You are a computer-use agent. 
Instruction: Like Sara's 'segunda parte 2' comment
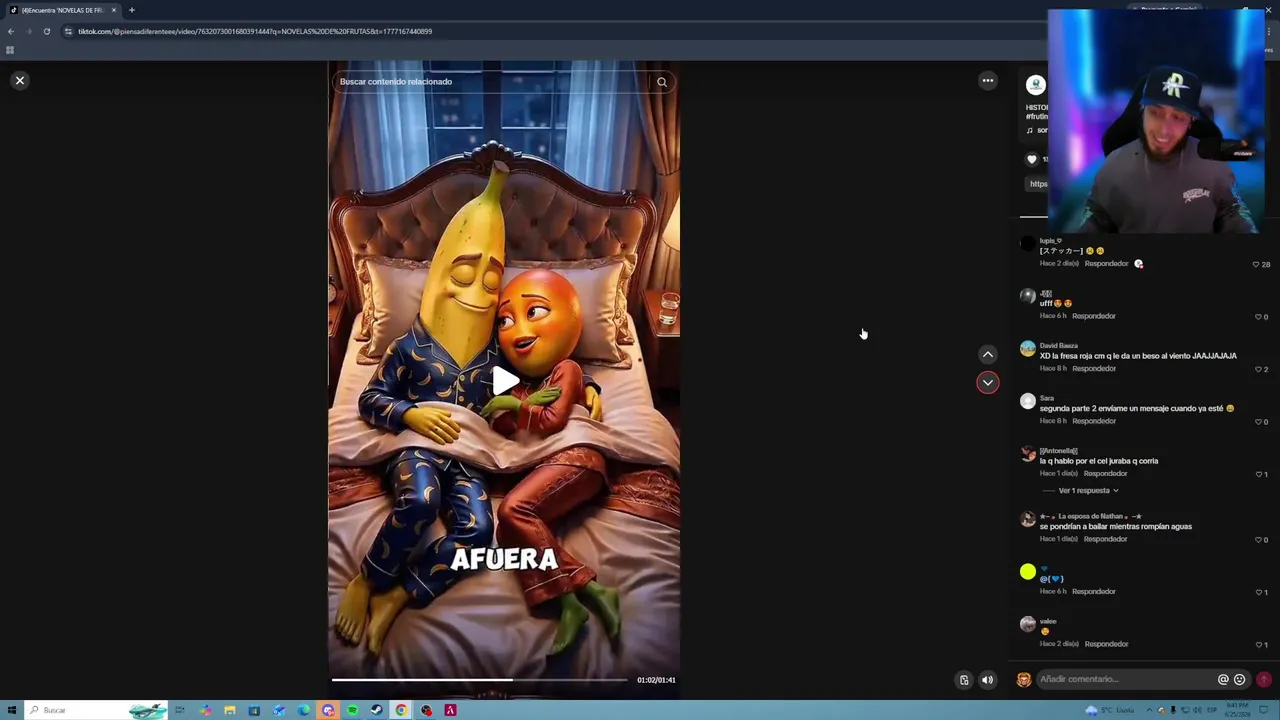pyautogui.click(x=1259, y=422)
